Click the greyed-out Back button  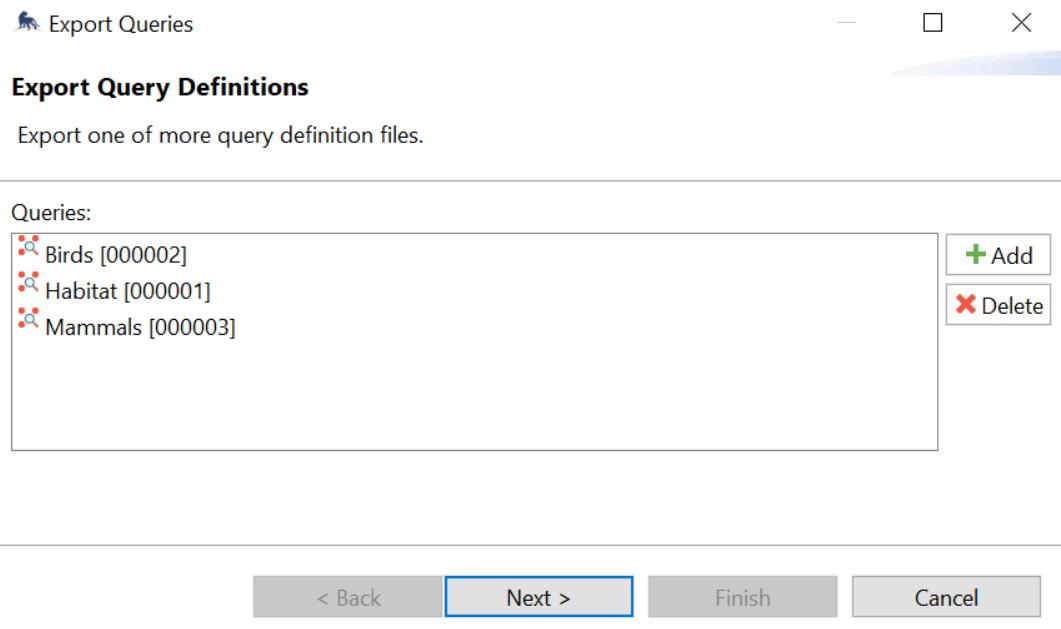[348, 598]
